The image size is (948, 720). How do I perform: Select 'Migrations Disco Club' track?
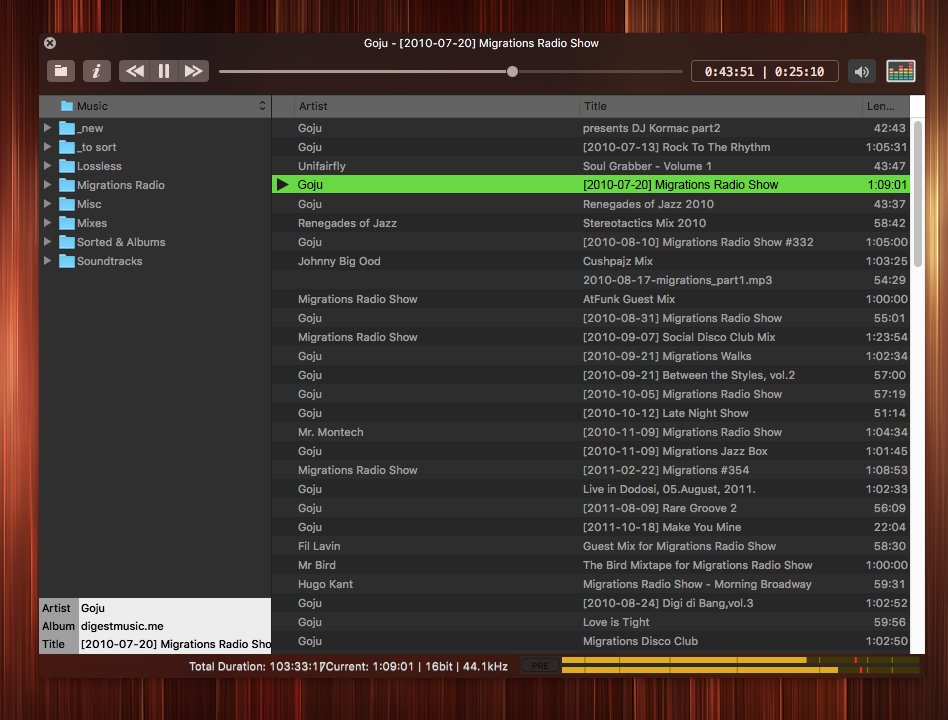click(x=591, y=641)
